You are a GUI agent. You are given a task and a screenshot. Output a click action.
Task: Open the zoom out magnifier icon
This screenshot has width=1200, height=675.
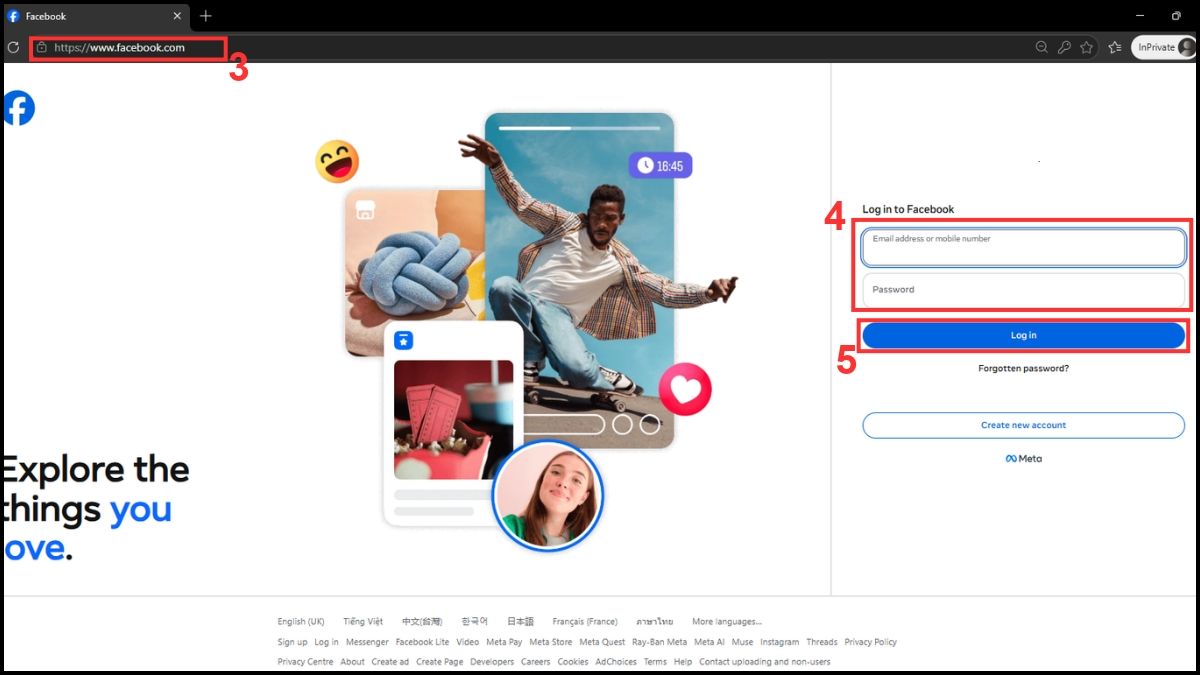1041,47
